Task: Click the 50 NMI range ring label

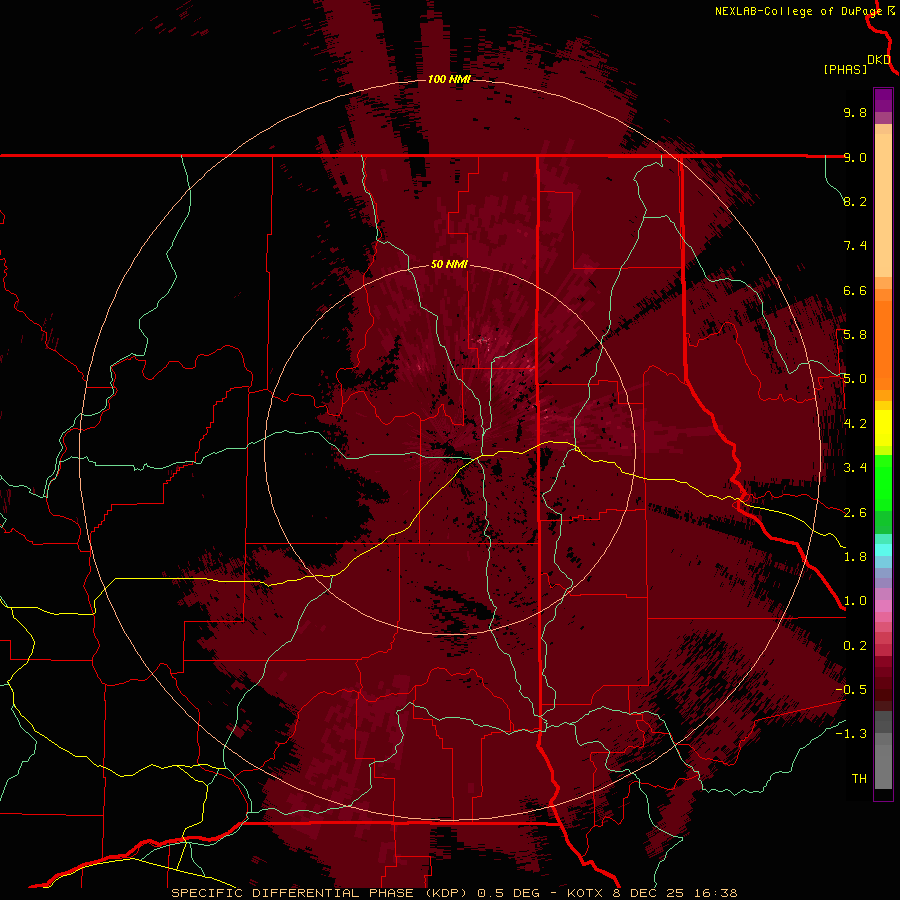Action: pyautogui.click(x=449, y=264)
